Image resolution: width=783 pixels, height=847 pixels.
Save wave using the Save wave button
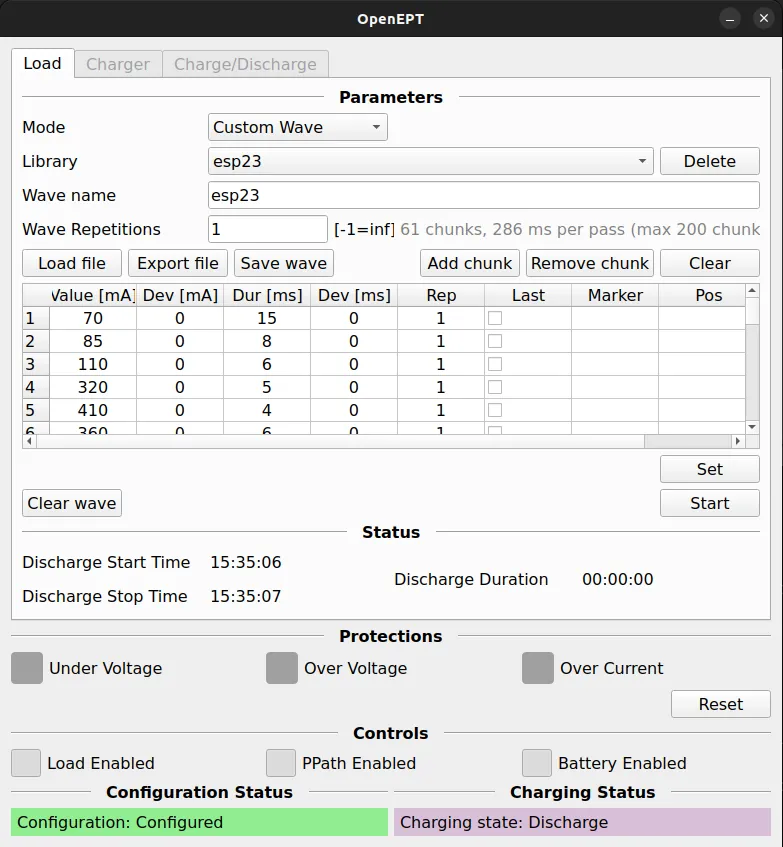point(284,263)
